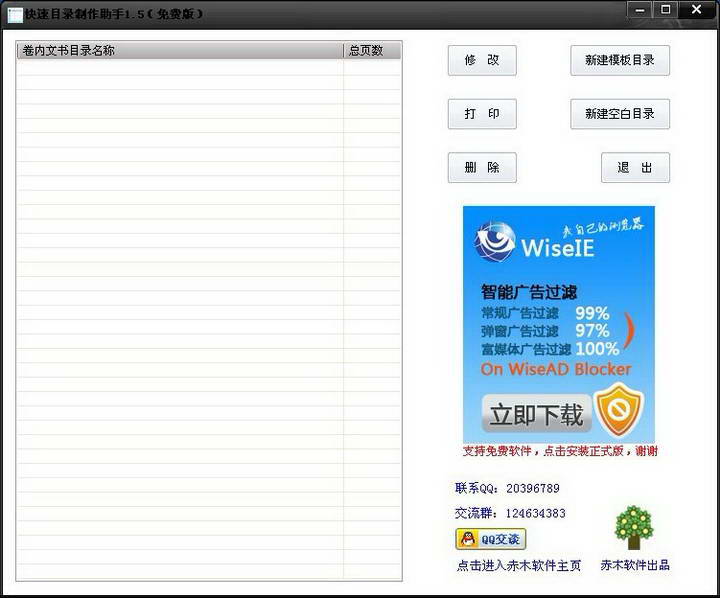Screen dimensions: 720x598
Task: Minimize the 快速目录制作助手 window
Action: click(640, 10)
